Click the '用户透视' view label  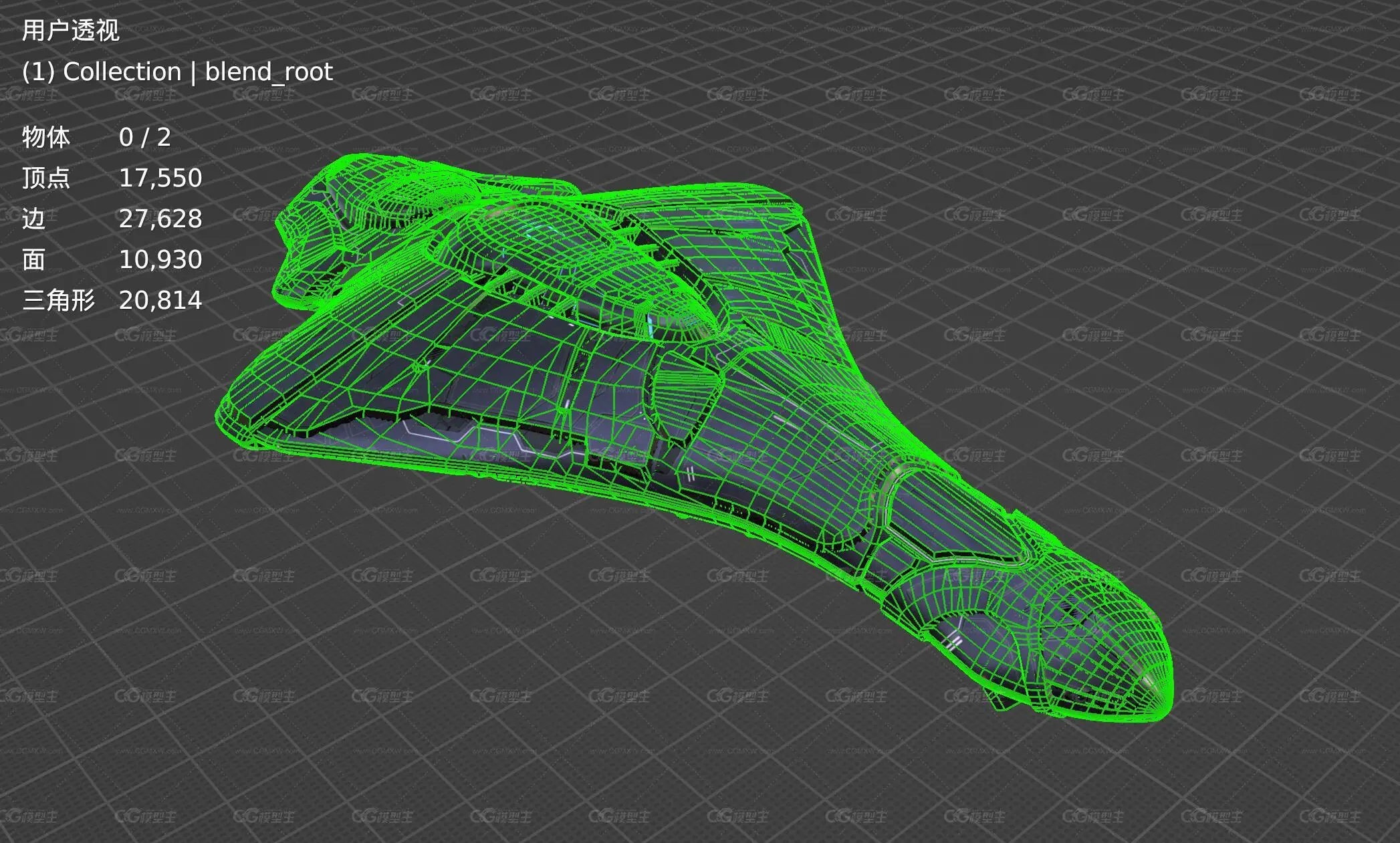pos(71,31)
